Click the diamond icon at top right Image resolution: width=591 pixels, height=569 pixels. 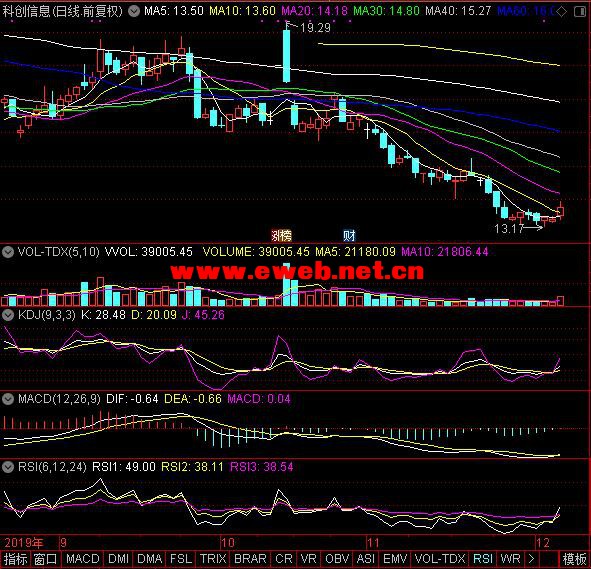(561, 12)
